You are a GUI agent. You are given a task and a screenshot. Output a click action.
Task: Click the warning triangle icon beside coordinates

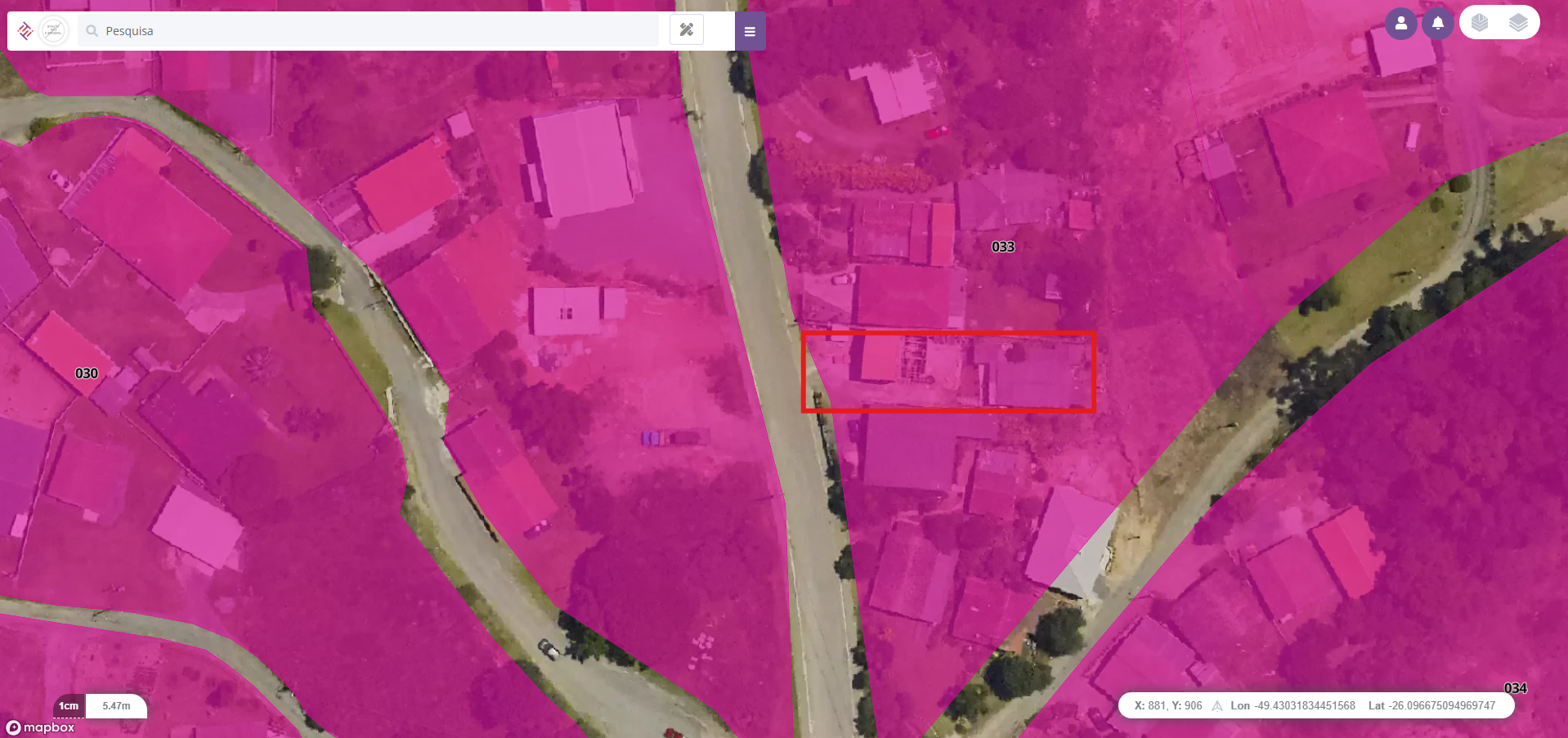tap(1217, 706)
